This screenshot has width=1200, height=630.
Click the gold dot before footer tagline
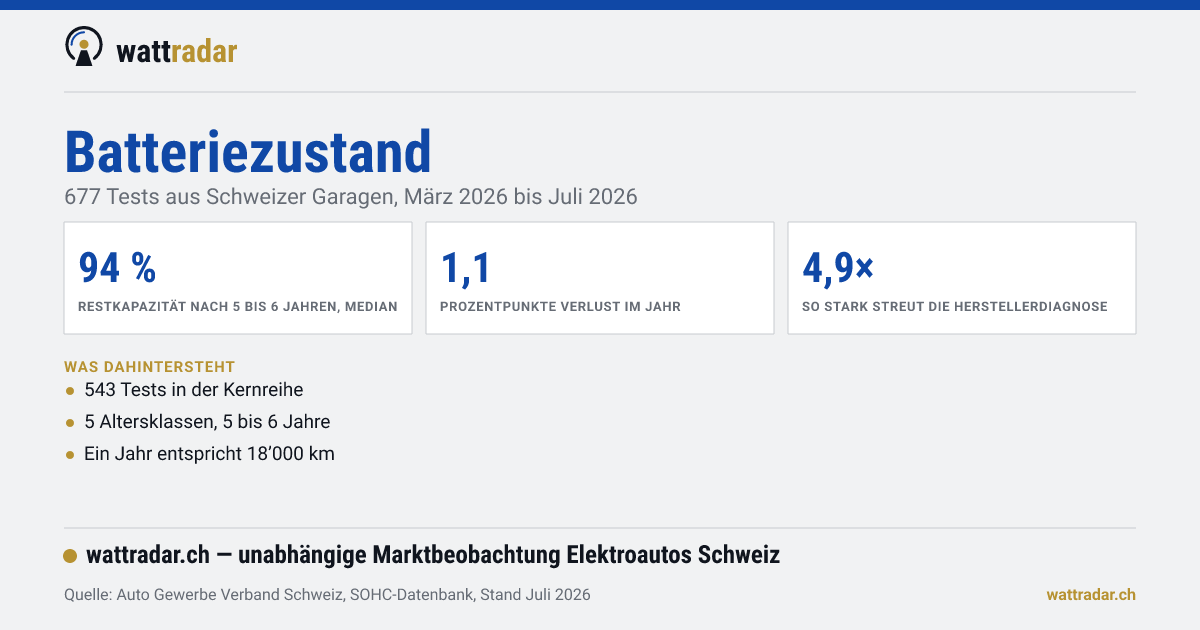[70, 556]
